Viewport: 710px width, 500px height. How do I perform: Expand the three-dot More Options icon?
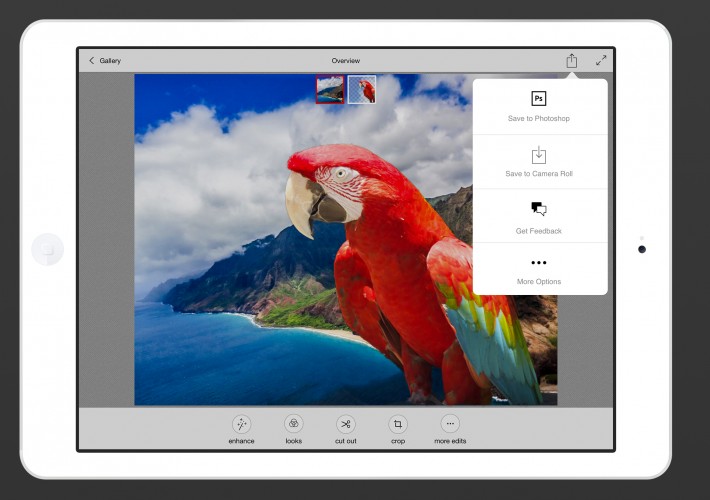(539, 263)
